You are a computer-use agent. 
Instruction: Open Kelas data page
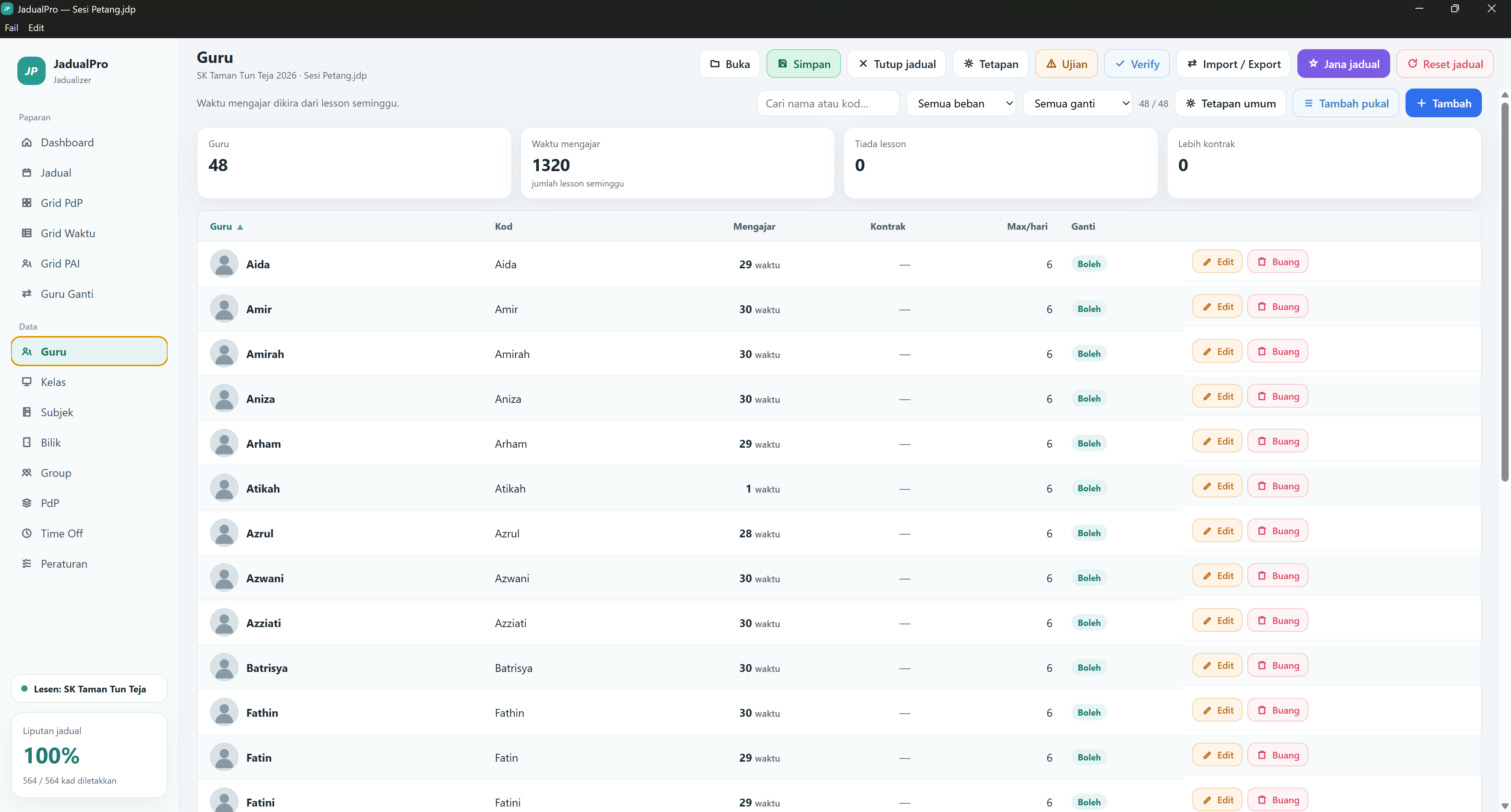coord(89,382)
